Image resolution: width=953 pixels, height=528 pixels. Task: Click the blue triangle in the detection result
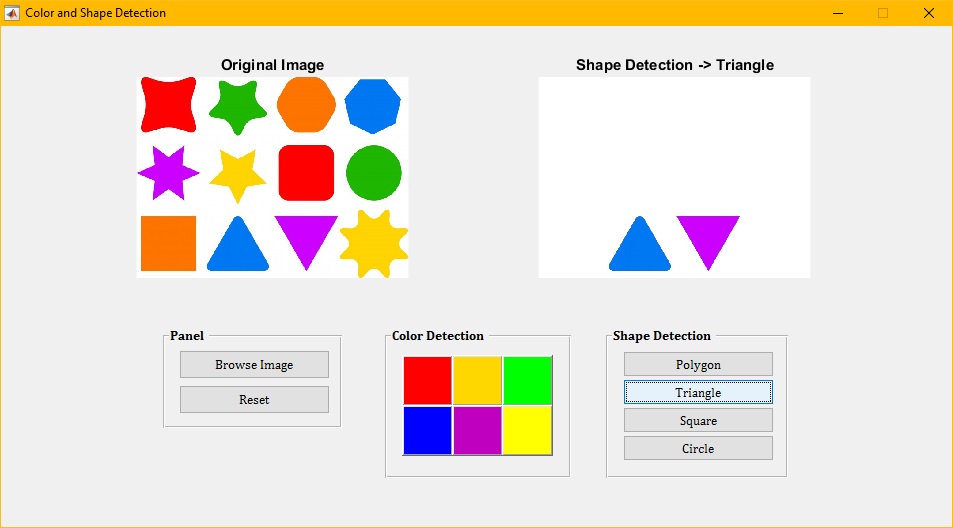639,248
